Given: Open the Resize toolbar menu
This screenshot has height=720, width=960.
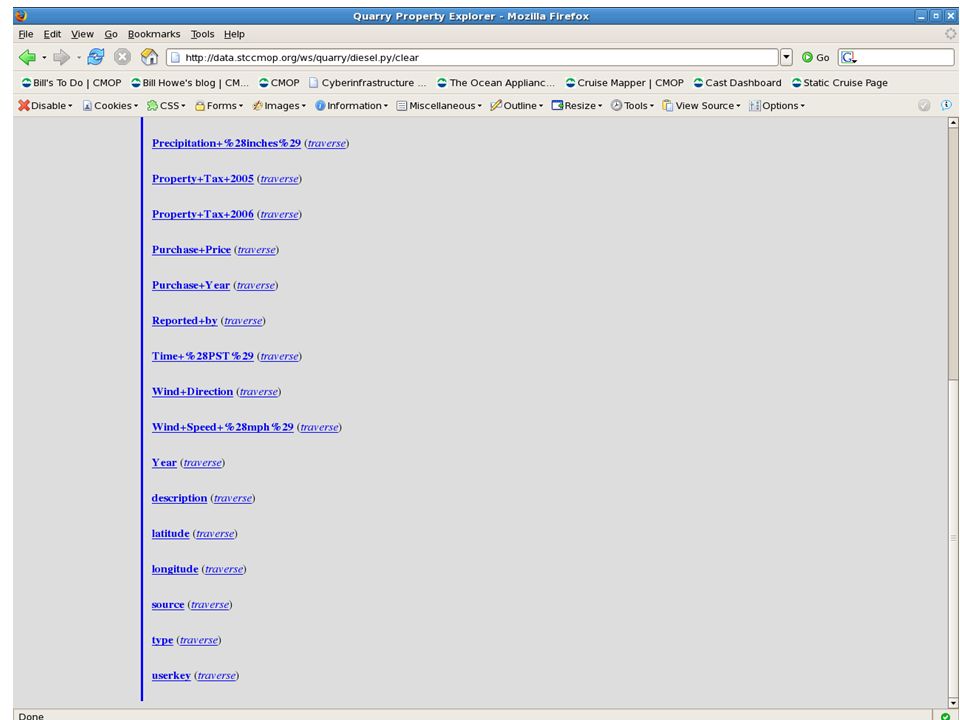Looking at the screenshot, I should [577, 105].
